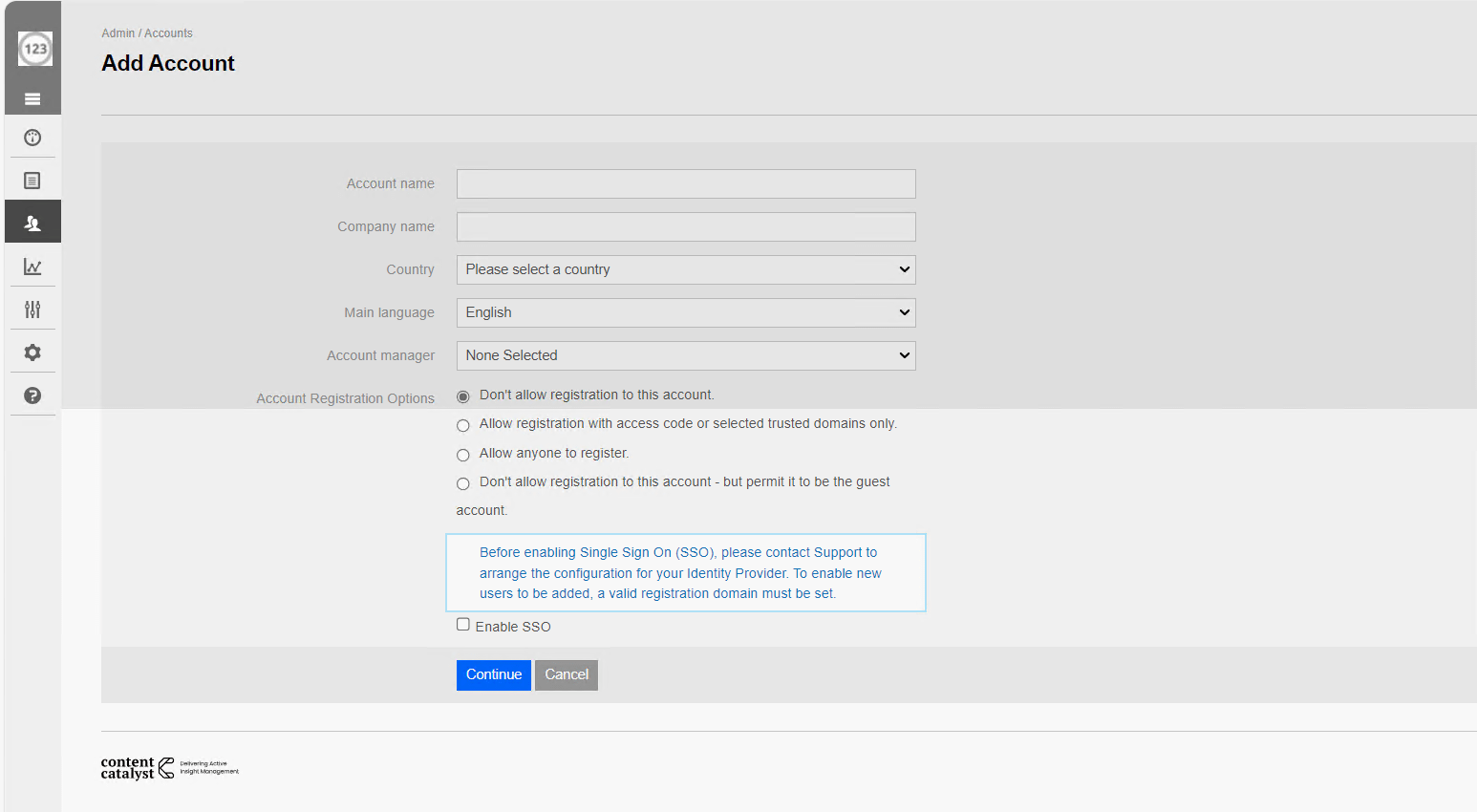Viewport: 1477px width, 812px height.
Task: Select 'Allow anyone to register' option
Action: tap(463, 455)
